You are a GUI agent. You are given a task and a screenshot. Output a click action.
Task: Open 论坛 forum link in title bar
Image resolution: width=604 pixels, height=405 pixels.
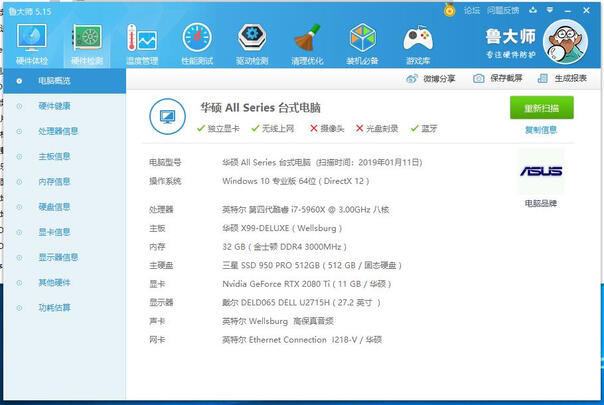(471, 10)
